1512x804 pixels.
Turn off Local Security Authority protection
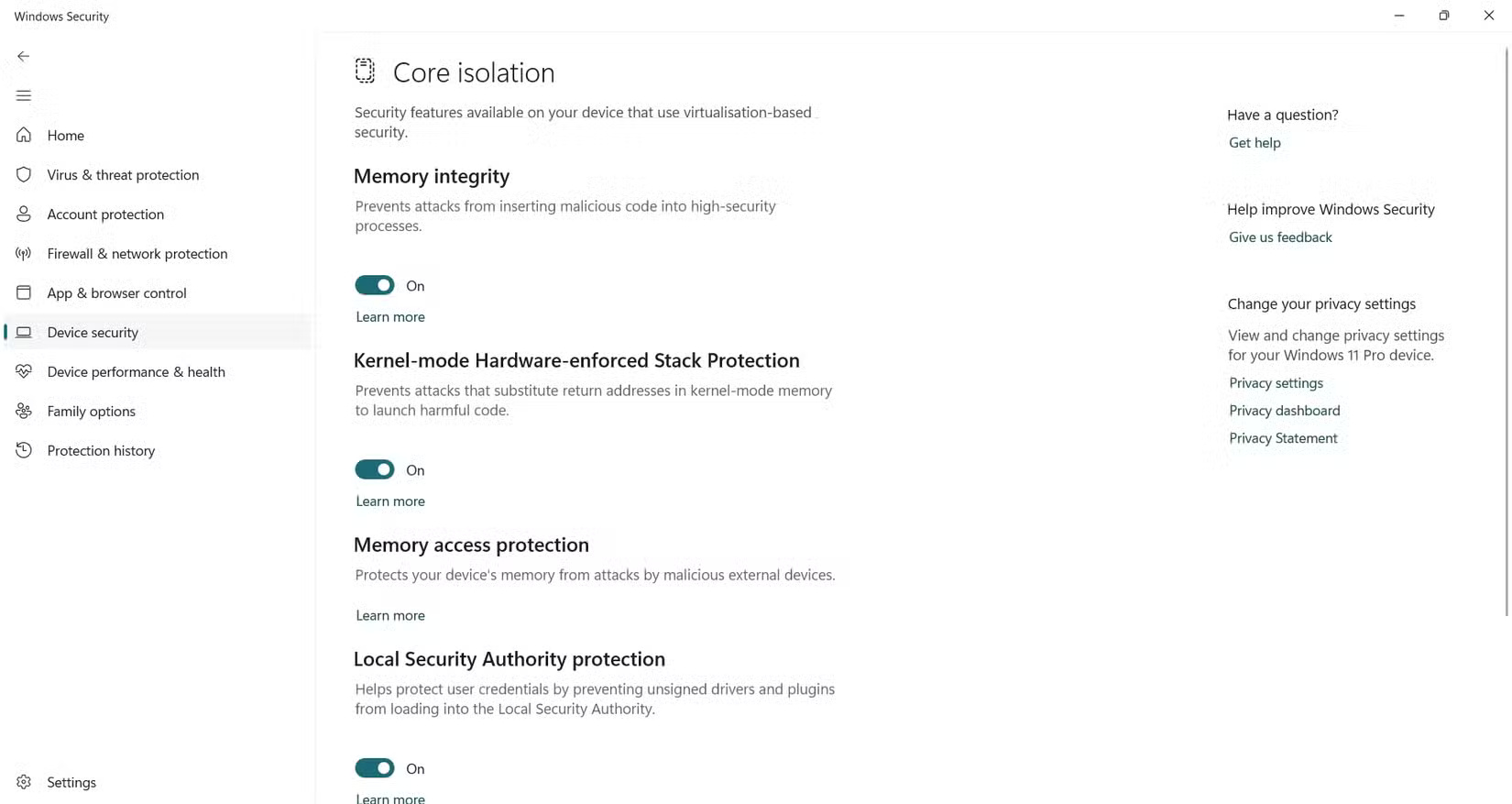pos(374,768)
